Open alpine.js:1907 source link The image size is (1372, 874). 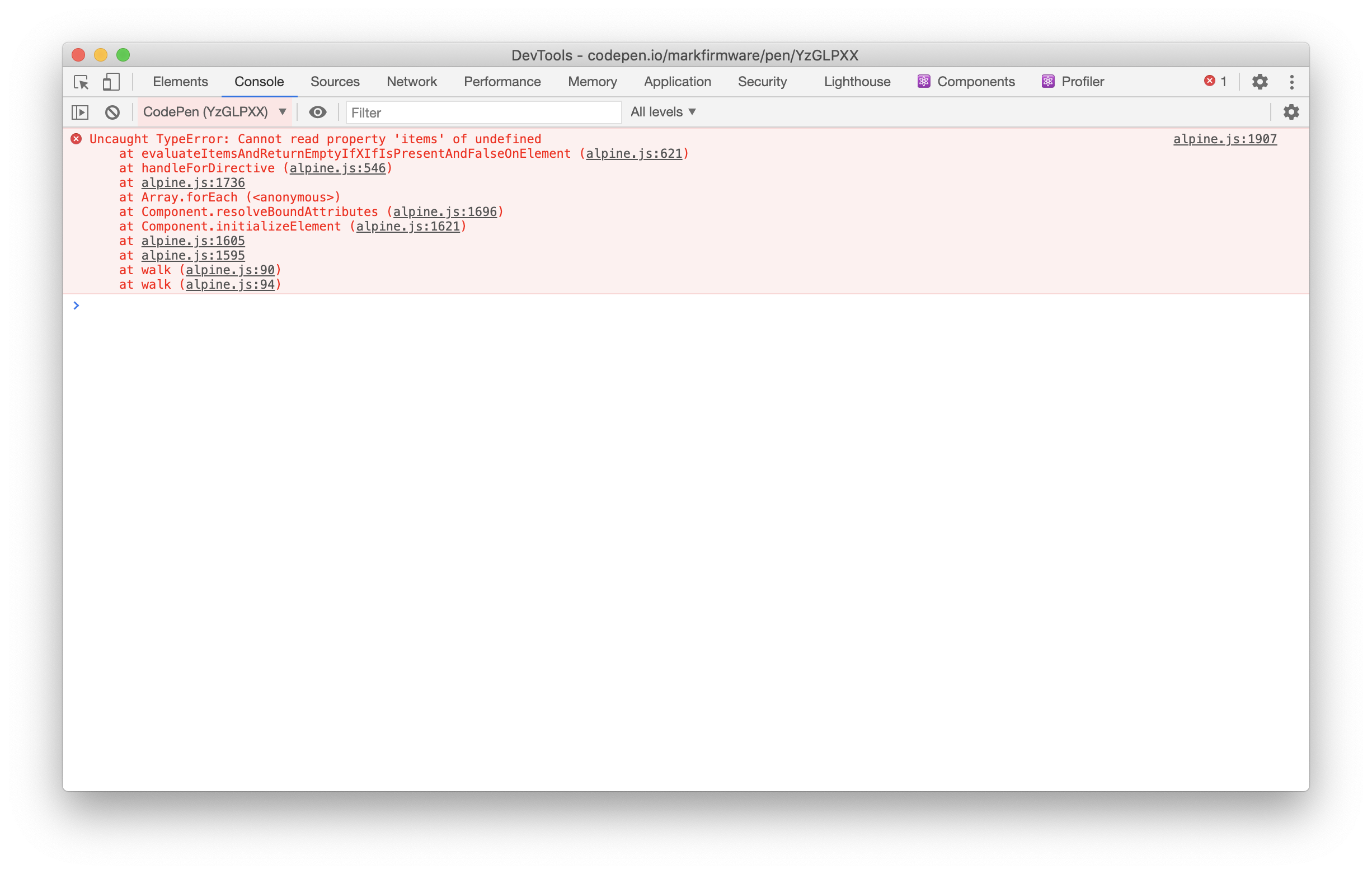[1225, 138]
